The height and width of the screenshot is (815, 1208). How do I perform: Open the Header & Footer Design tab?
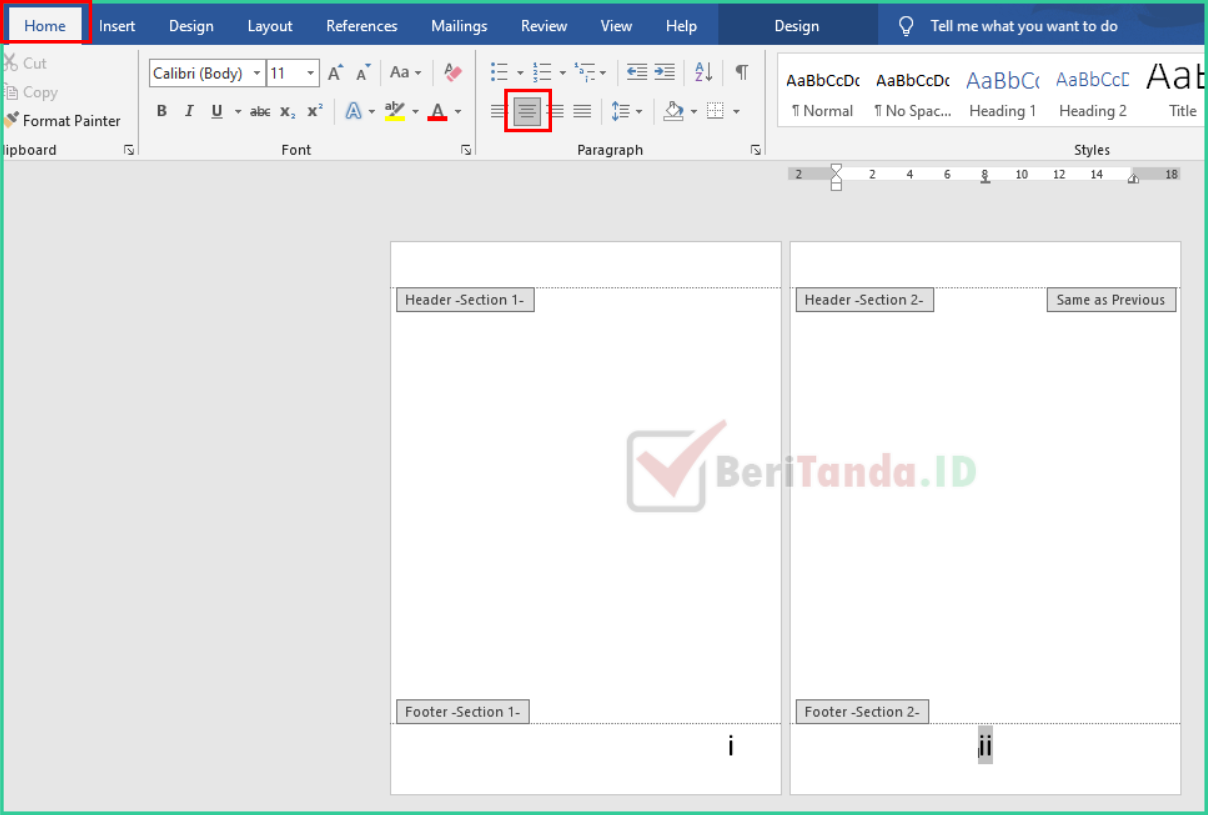pos(797,26)
